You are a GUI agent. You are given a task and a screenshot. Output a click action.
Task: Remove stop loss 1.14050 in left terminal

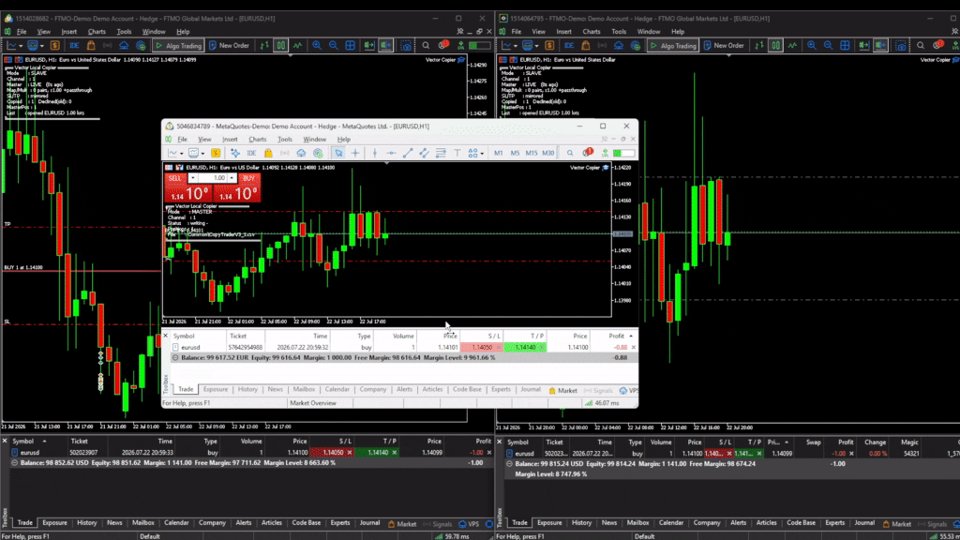click(x=350, y=452)
